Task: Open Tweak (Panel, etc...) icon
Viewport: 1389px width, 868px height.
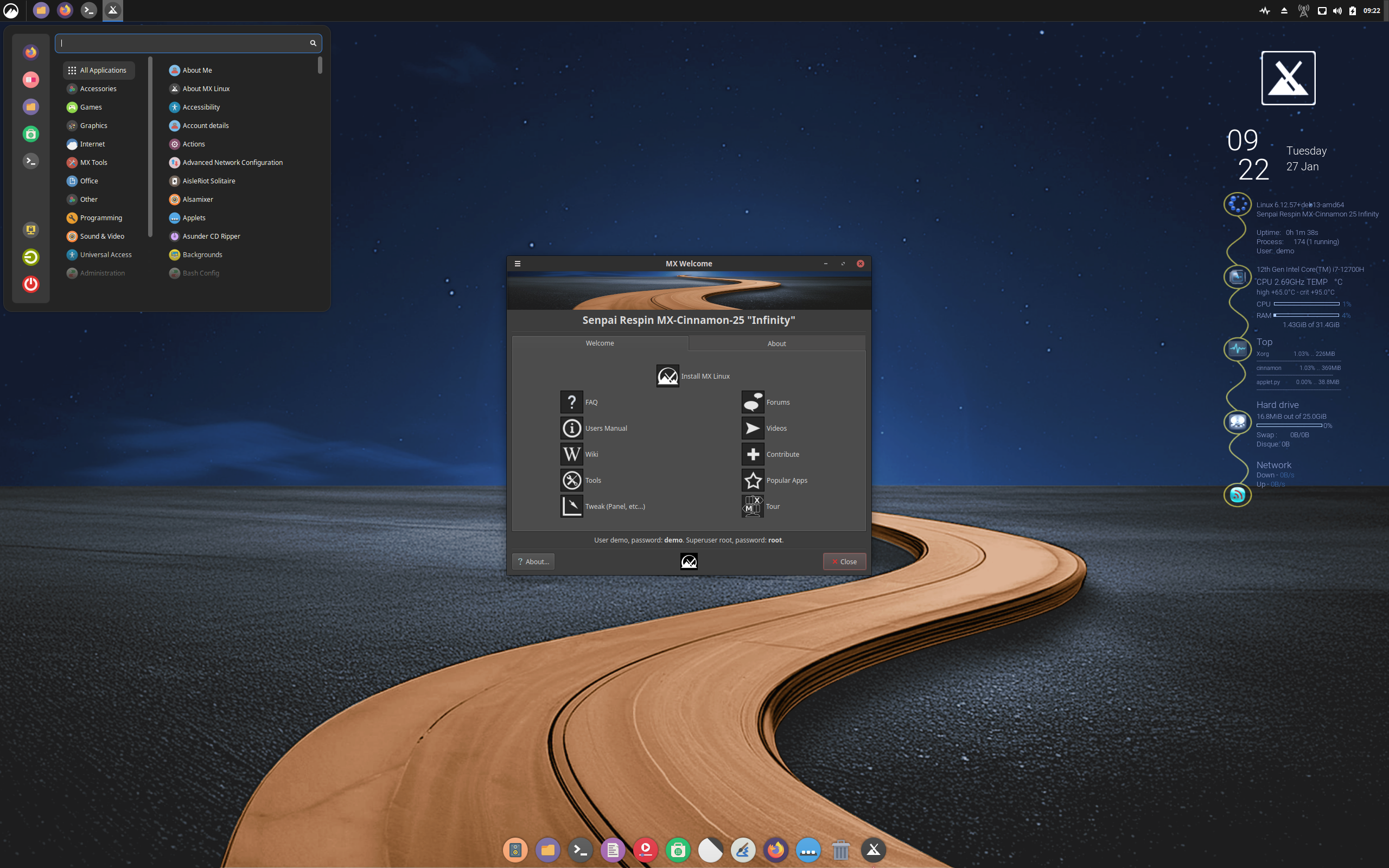Action: pos(572,506)
